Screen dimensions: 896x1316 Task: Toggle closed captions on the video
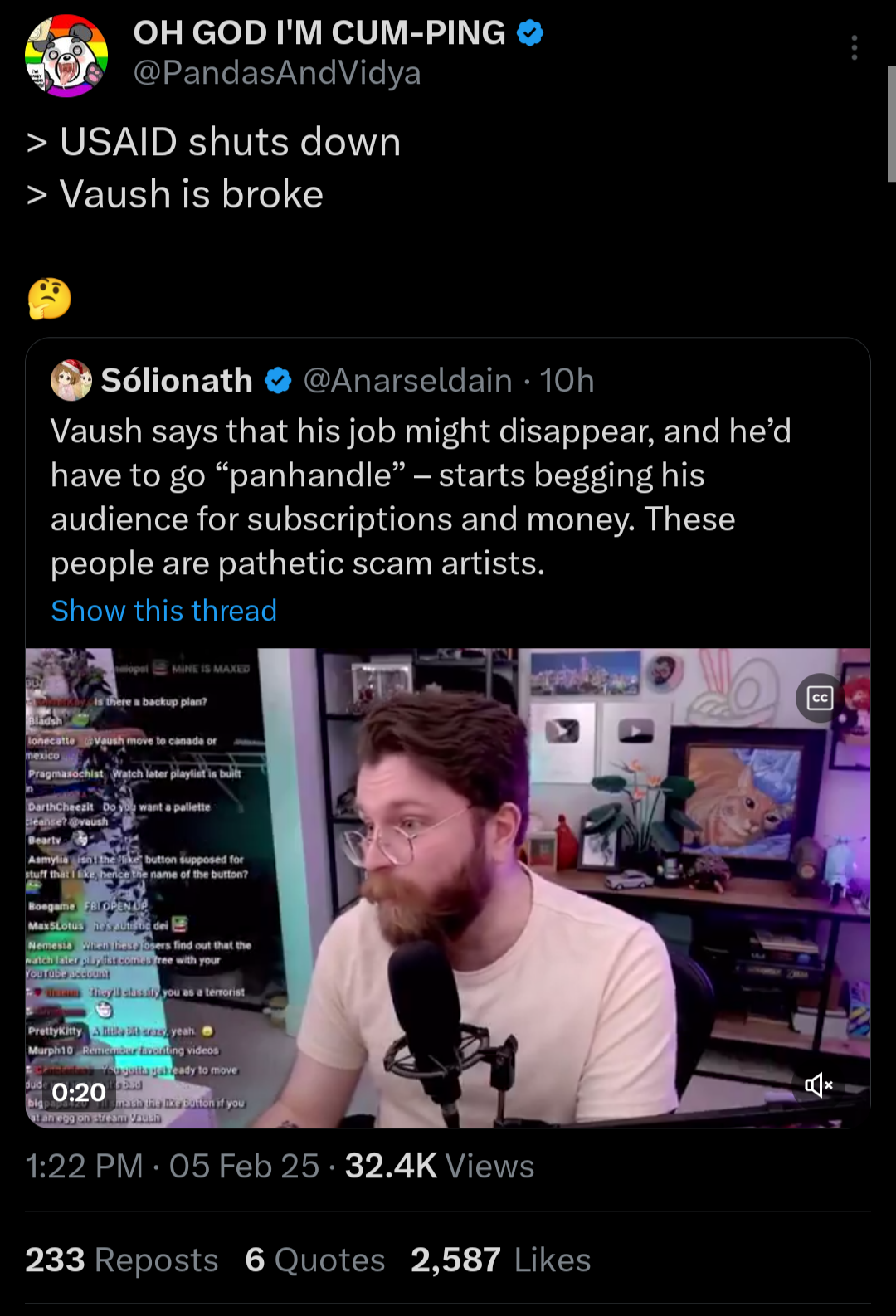(820, 698)
